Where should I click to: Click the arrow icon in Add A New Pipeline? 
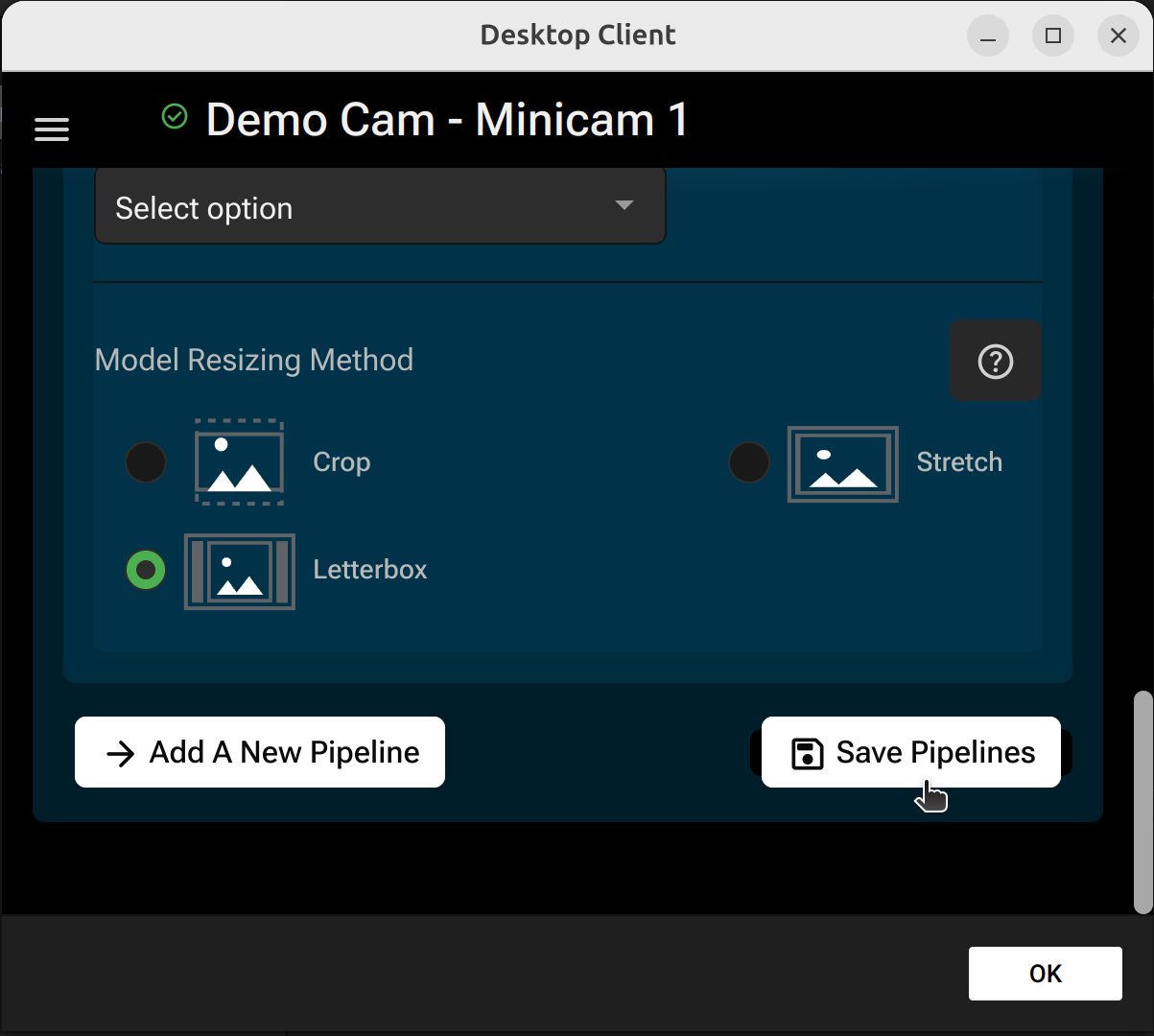(x=121, y=753)
